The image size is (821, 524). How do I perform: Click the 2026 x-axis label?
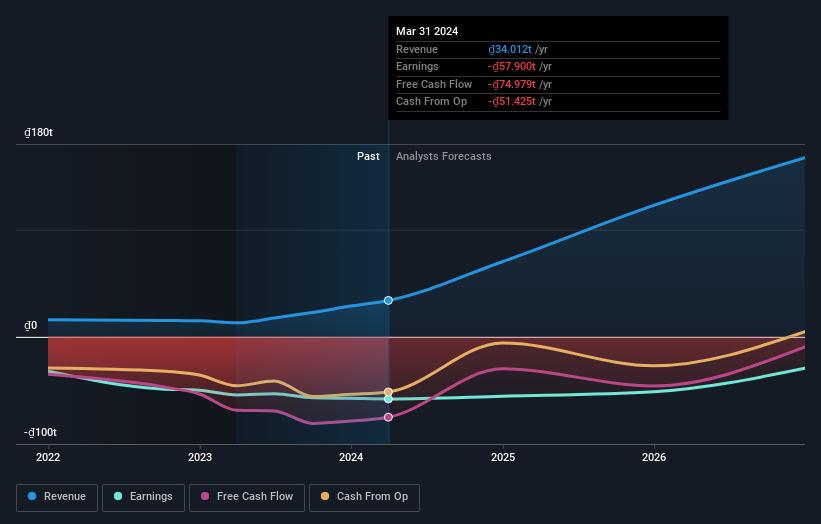coord(654,457)
